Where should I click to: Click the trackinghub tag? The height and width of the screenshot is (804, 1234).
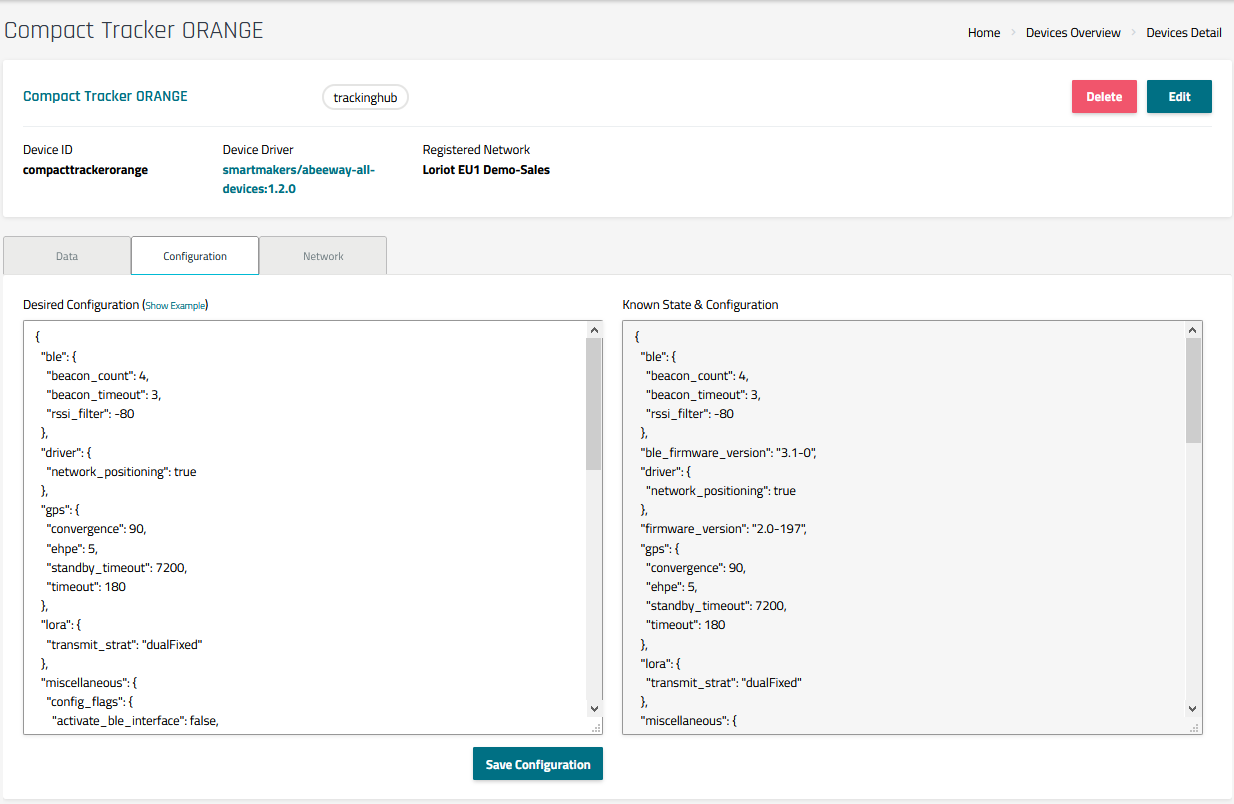point(365,98)
